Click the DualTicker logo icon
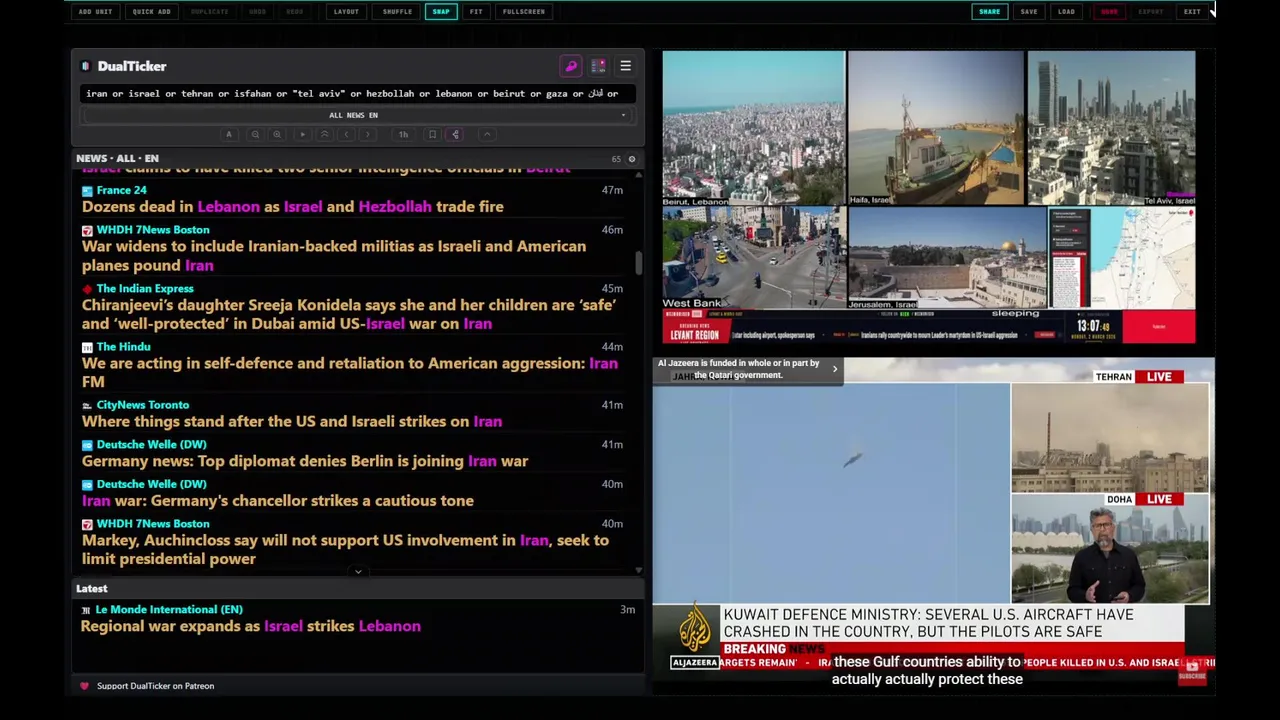The width and height of the screenshot is (1280, 720). (85, 66)
